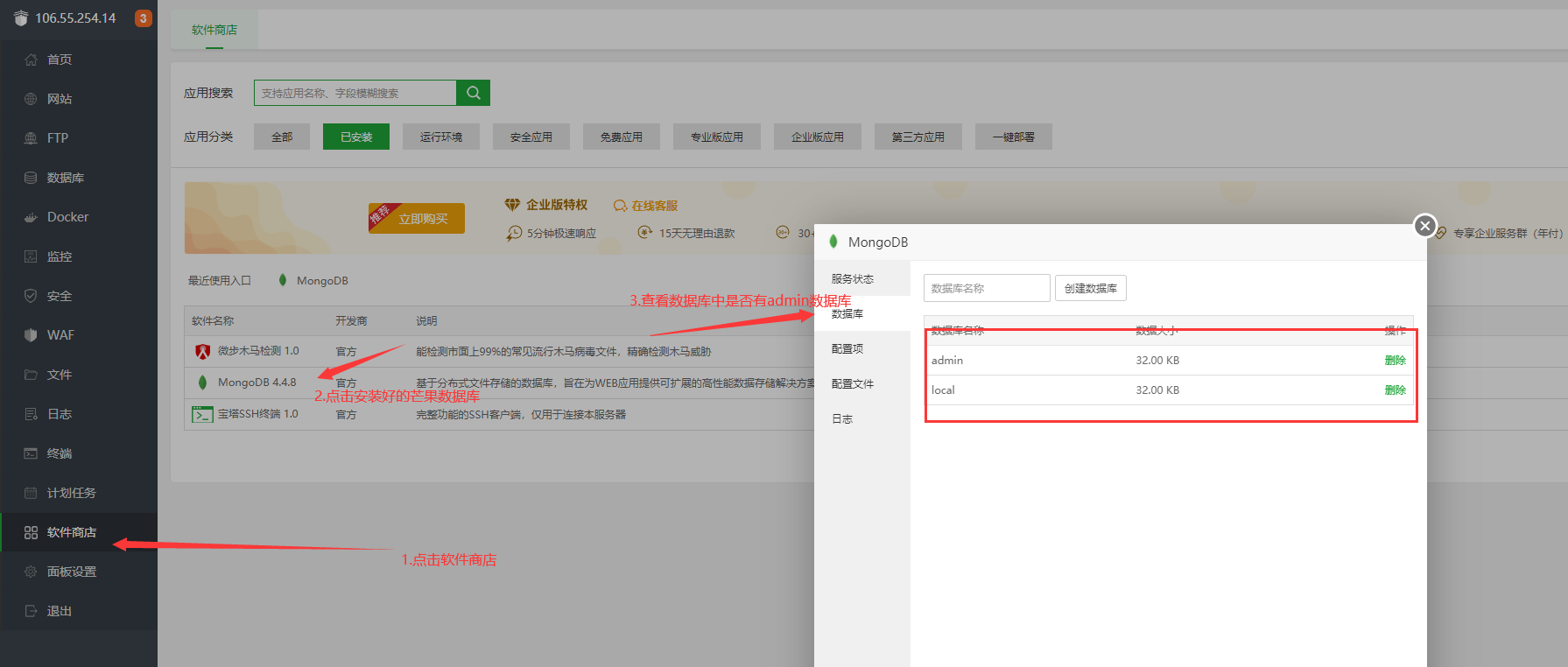1568x667 pixels.
Task: Open the Logs tab in MongoDB dialog
Action: 842,419
